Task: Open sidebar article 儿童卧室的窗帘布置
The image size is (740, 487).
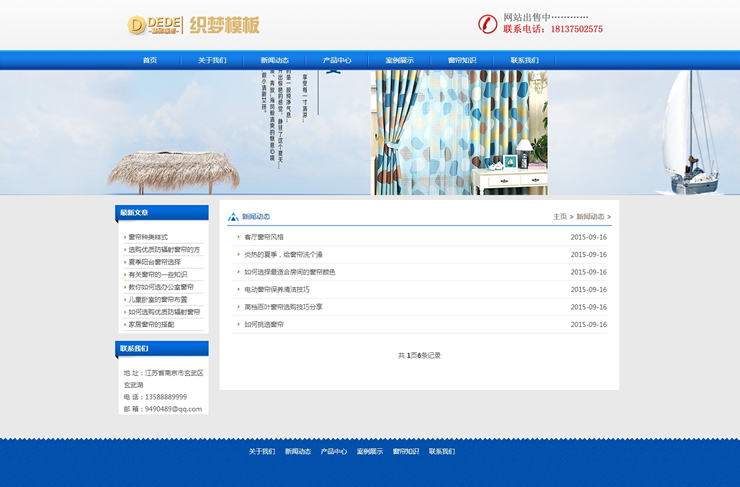Action: coord(157,299)
